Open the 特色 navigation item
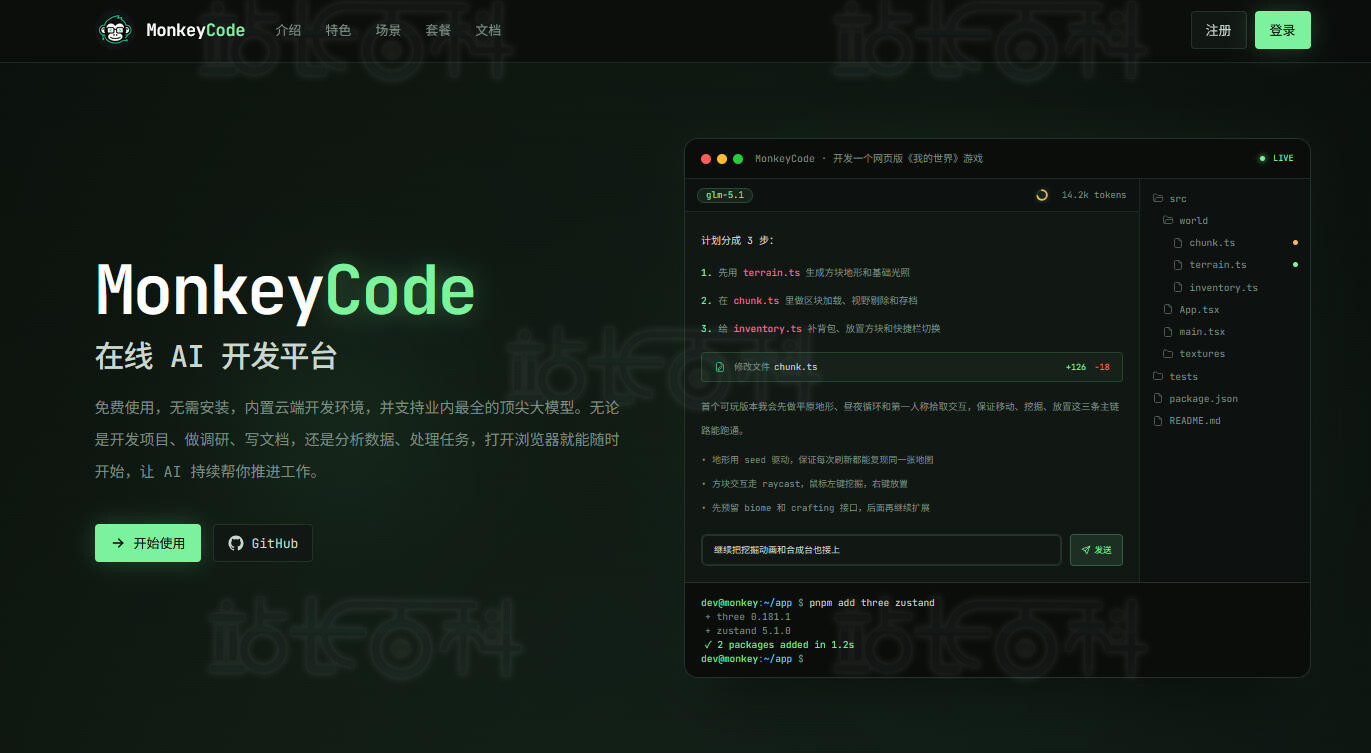This screenshot has width=1371, height=753. click(338, 30)
